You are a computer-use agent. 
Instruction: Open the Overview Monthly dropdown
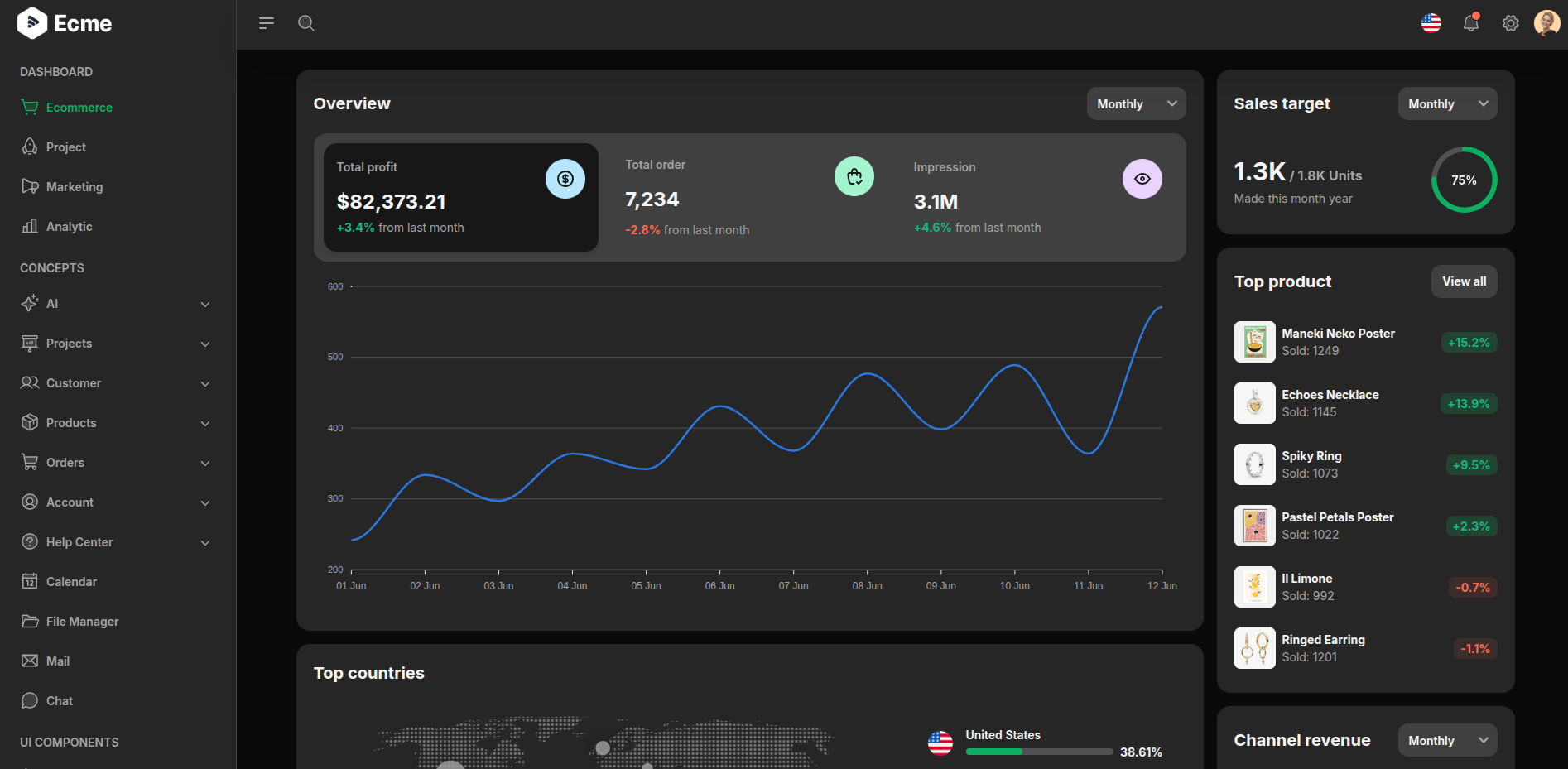pos(1136,104)
